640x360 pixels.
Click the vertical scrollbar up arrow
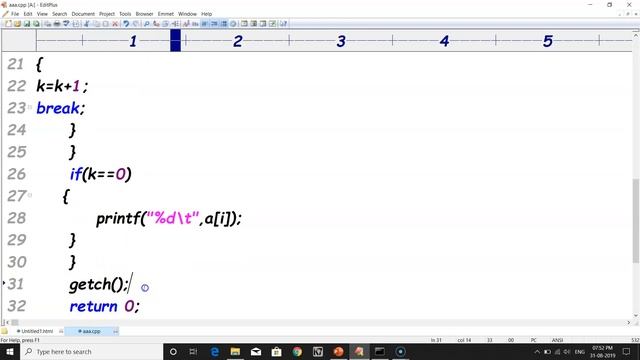[x=636, y=36]
